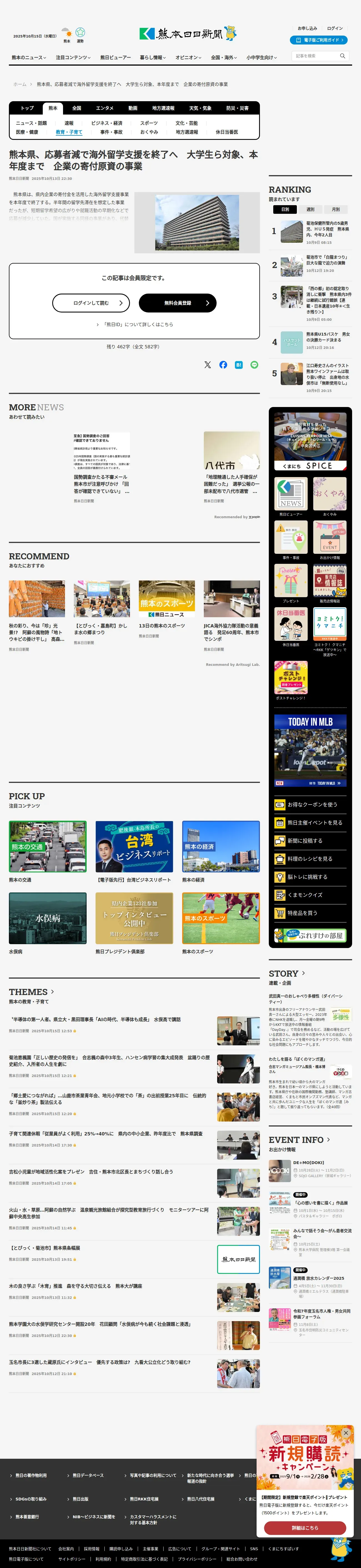Open the ポストチャレンジ！ tile
The width and height of the screenshot is (361, 1568).
(290, 678)
